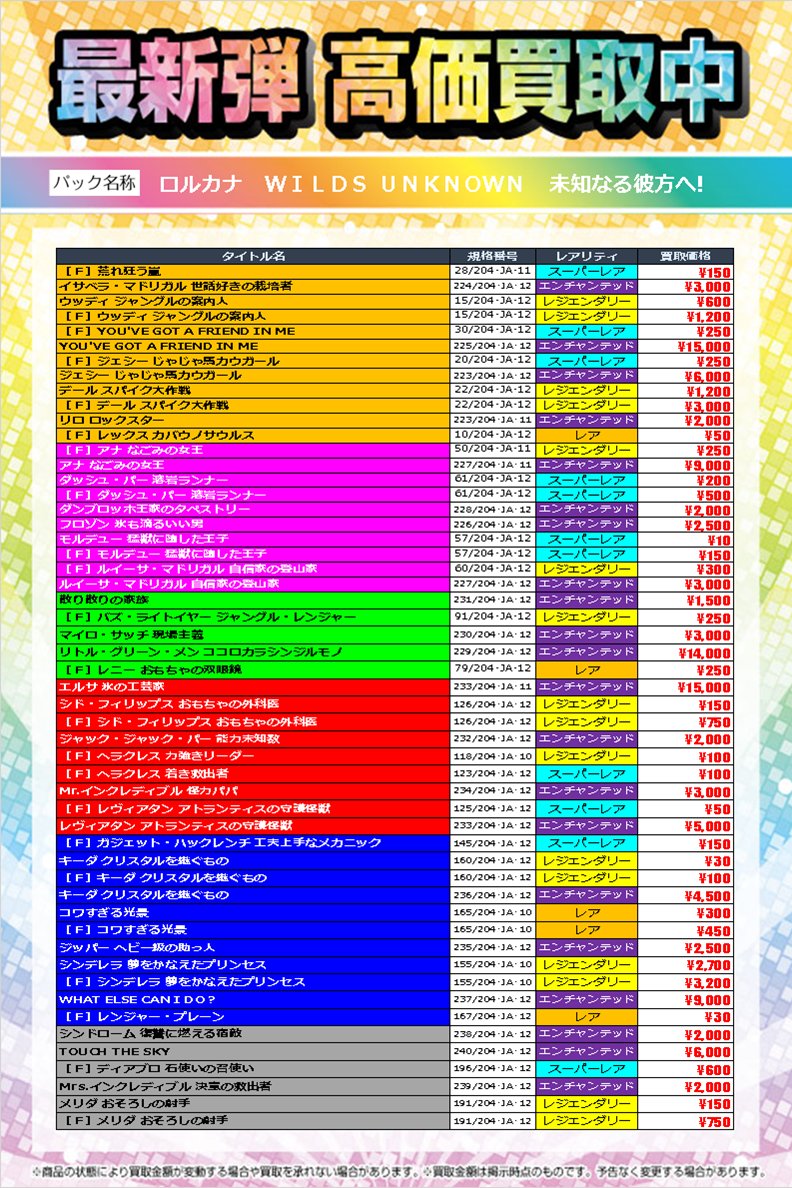This screenshot has height=1188, width=792.
Task: Click リトル・グリーン・メン ココロカラシンジルモノ title
Action: coord(253,652)
